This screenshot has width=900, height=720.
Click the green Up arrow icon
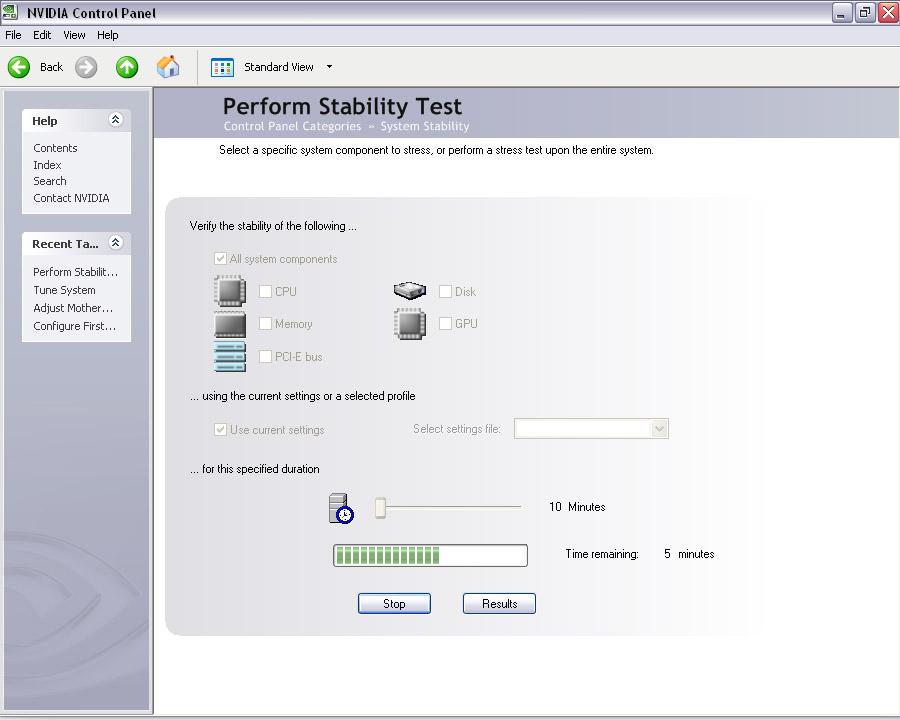coord(127,67)
